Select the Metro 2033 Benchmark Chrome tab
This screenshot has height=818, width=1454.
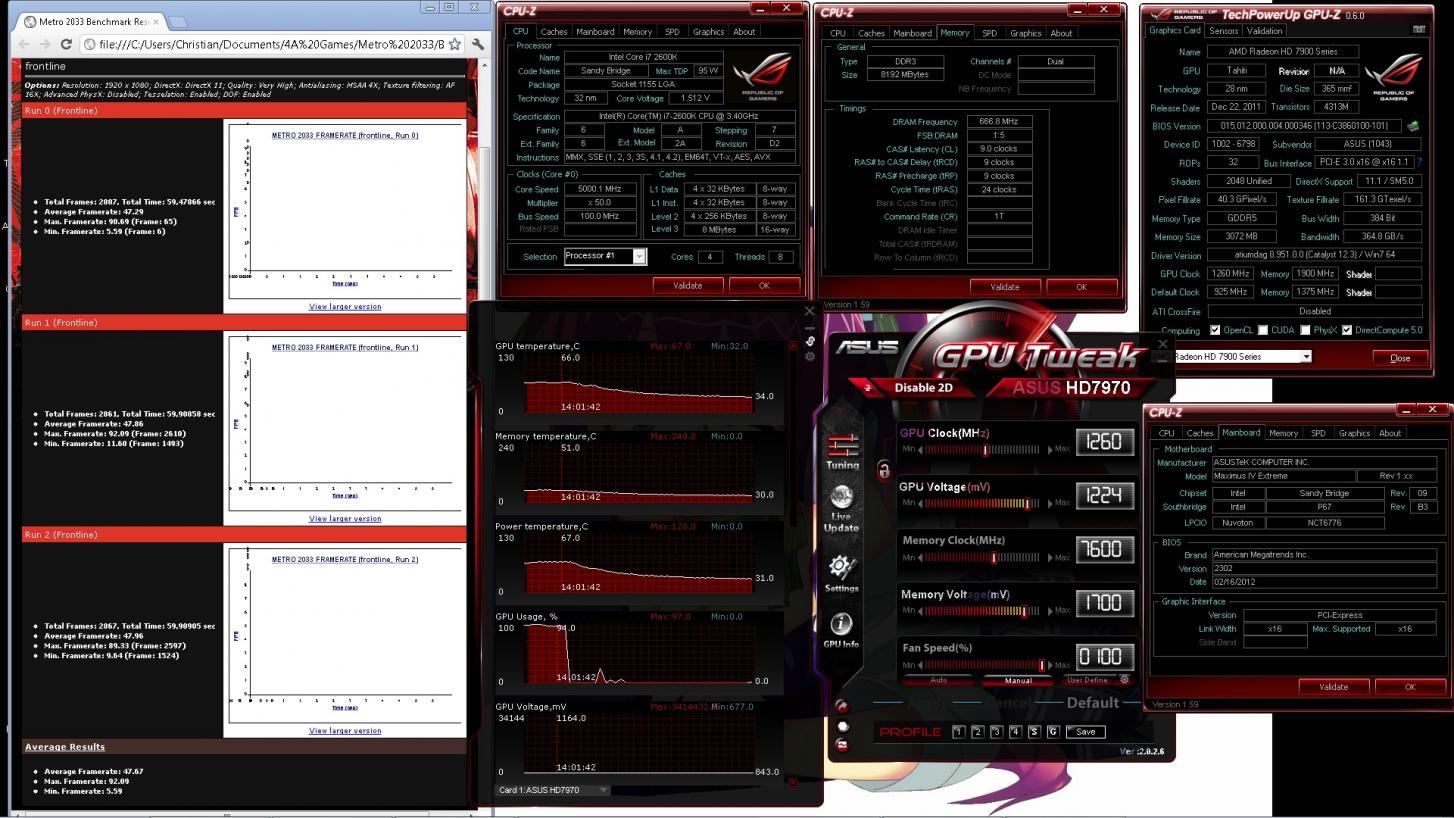[x=92, y=21]
